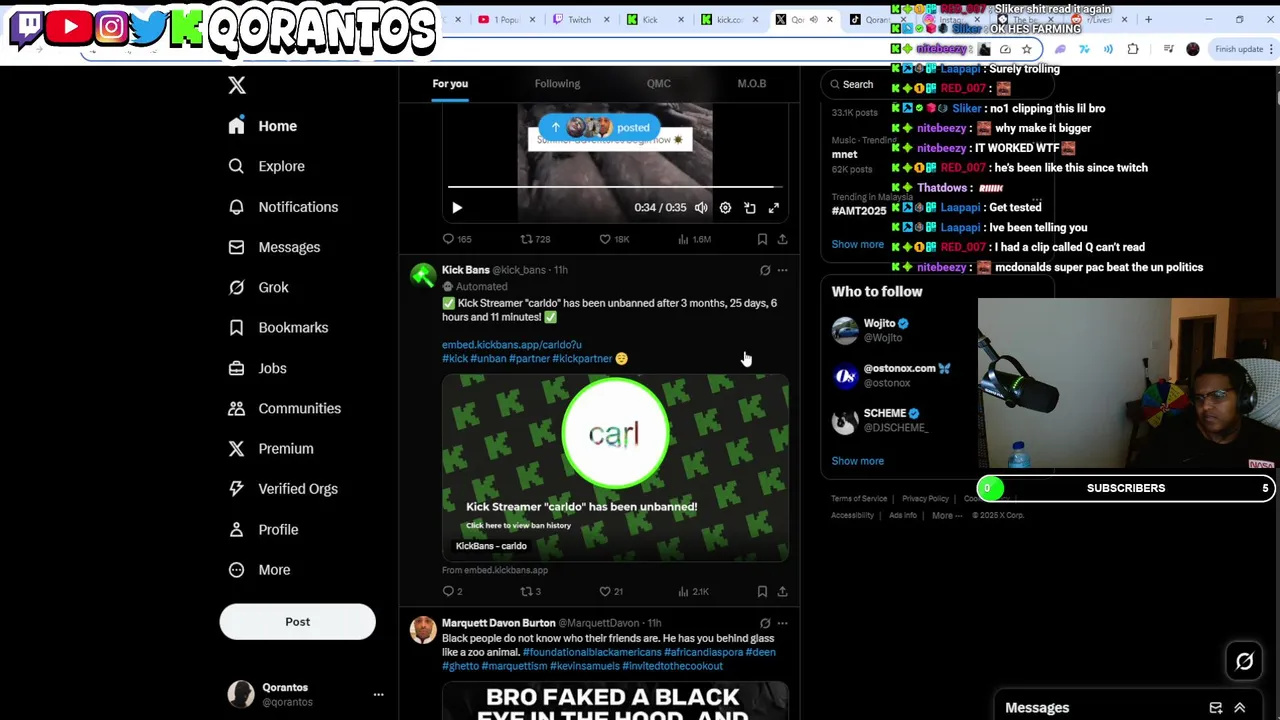Expand the Messages drawer
This screenshot has height=720, width=1280.
click(1239, 708)
